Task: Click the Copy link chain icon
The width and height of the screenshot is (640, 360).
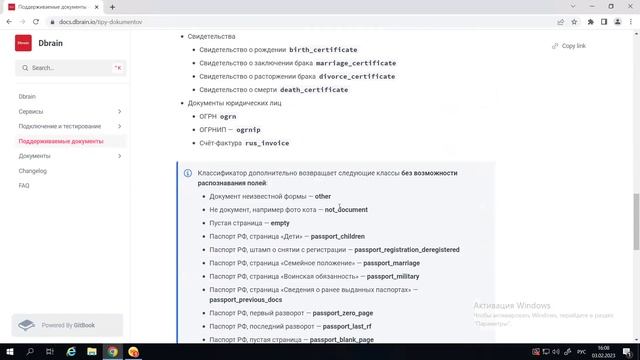Action: pyautogui.click(x=555, y=46)
